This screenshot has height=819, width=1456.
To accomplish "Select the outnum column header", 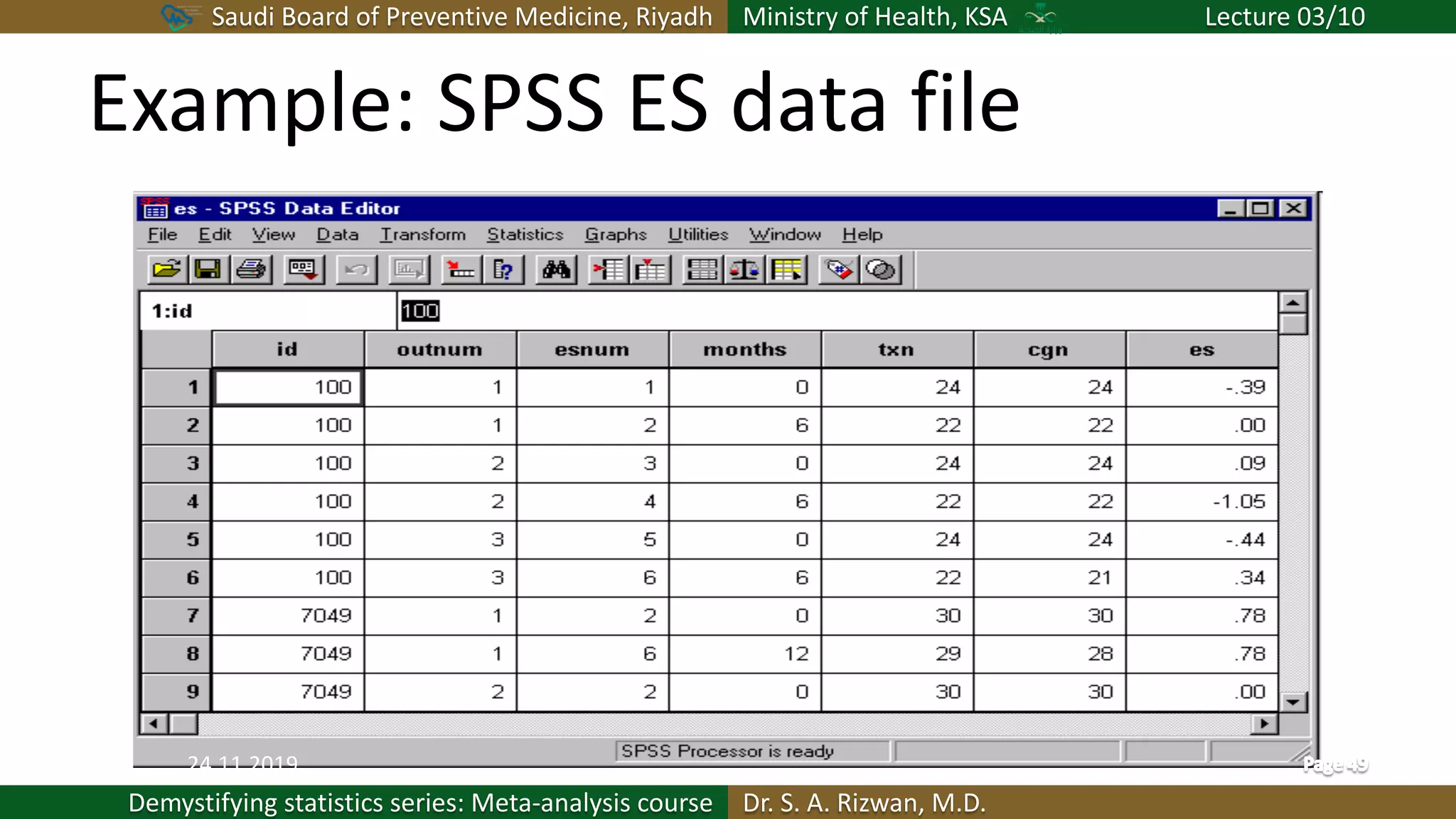I will (x=440, y=349).
